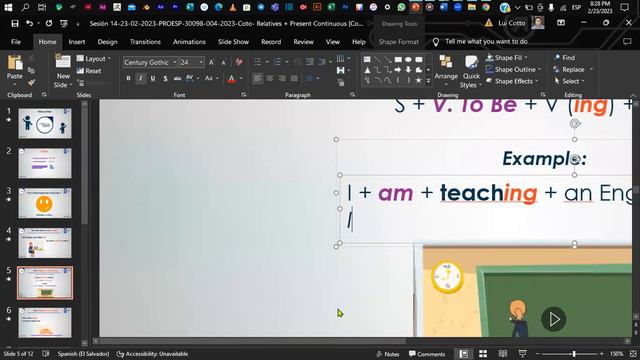Switch to the Slide Show tab

233,42
